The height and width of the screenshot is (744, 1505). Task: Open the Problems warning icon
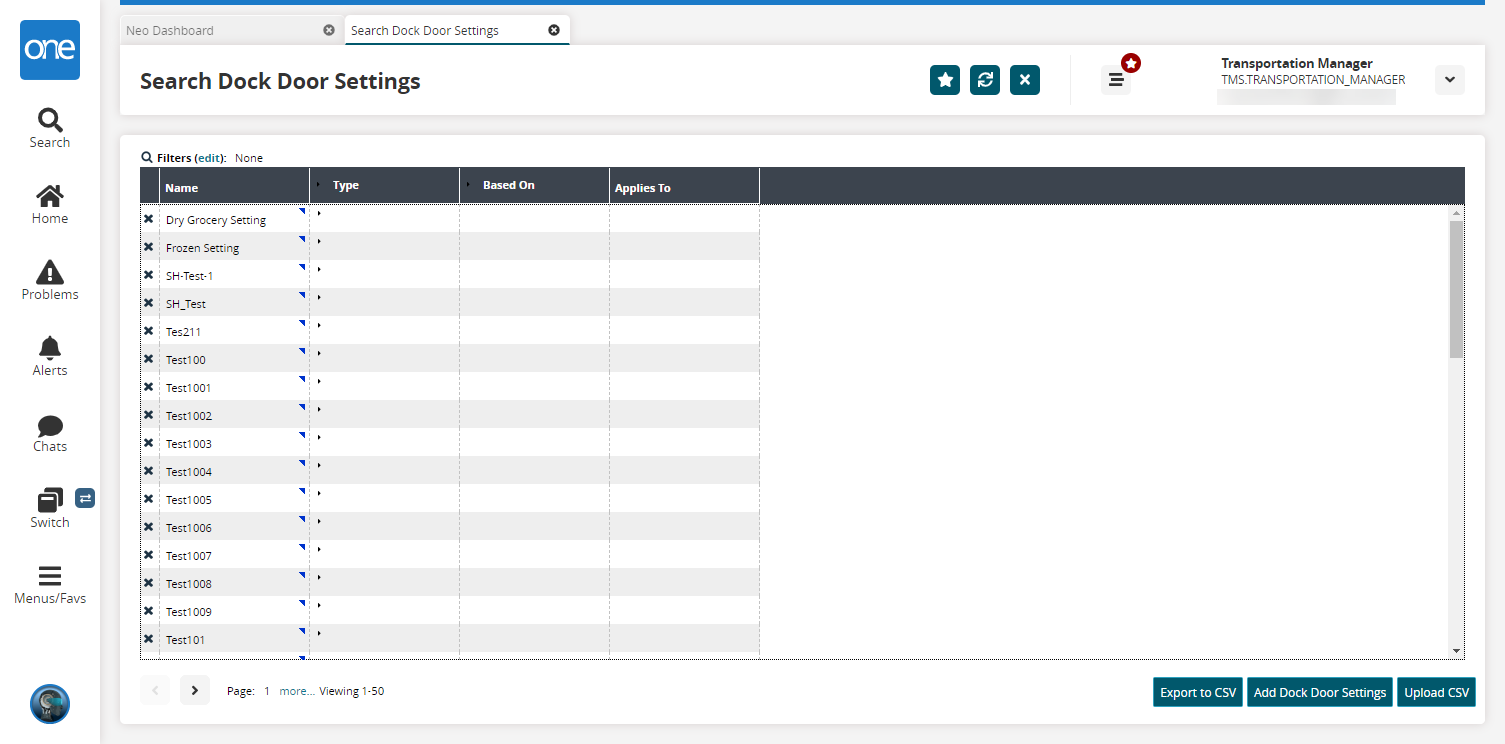(x=49, y=272)
